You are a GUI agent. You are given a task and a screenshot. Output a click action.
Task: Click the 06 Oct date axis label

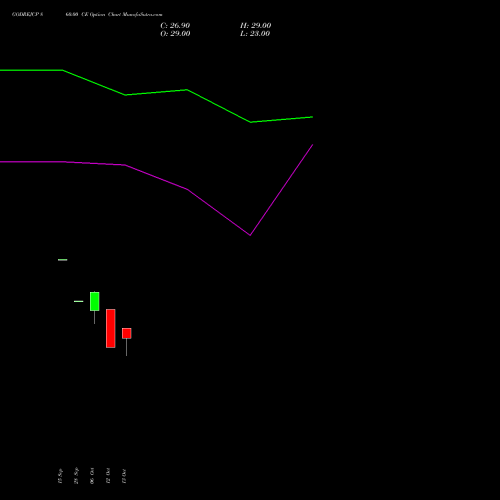[x=92, y=476]
